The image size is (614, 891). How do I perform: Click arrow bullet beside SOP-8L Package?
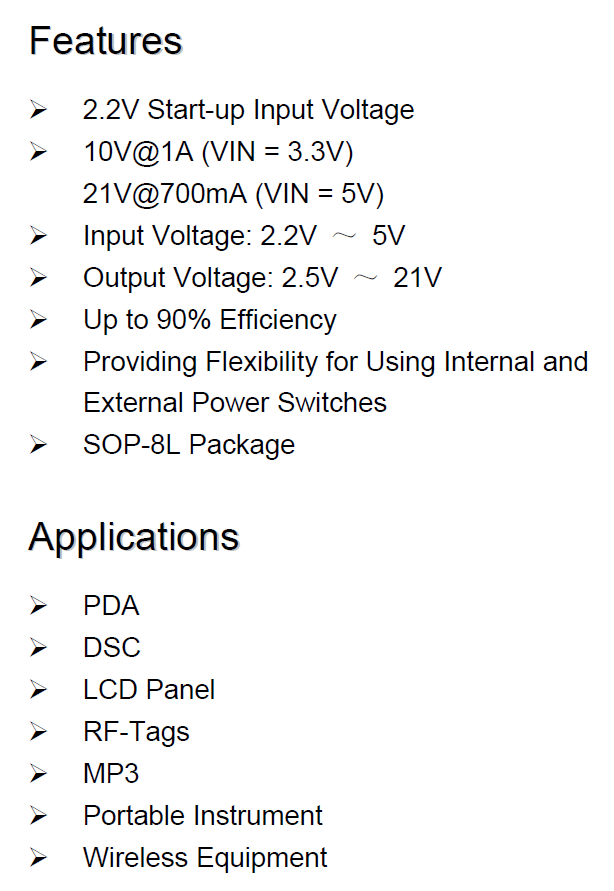[38, 444]
